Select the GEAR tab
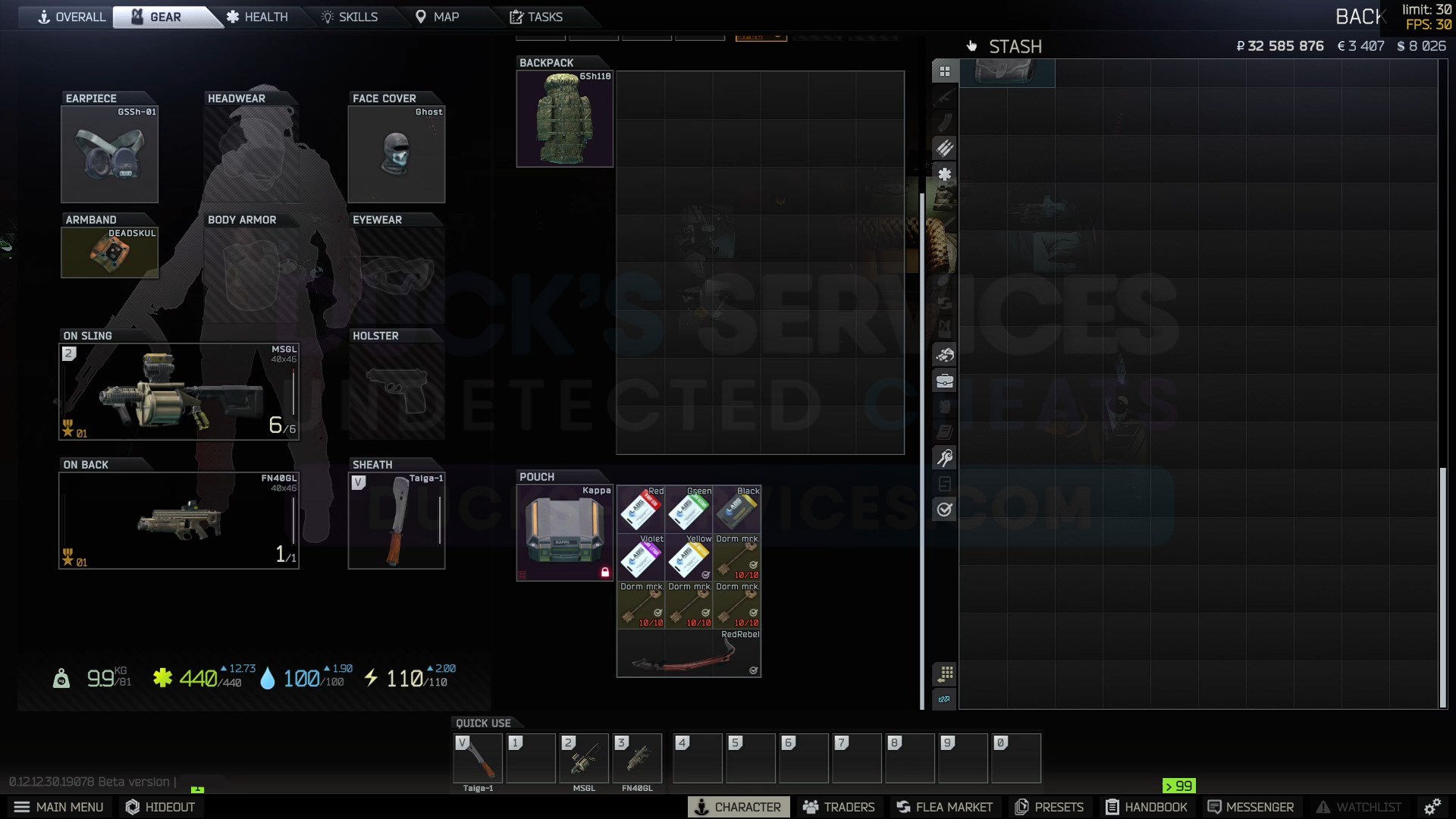Screen dimensions: 1456x819 [x=165, y=17]
